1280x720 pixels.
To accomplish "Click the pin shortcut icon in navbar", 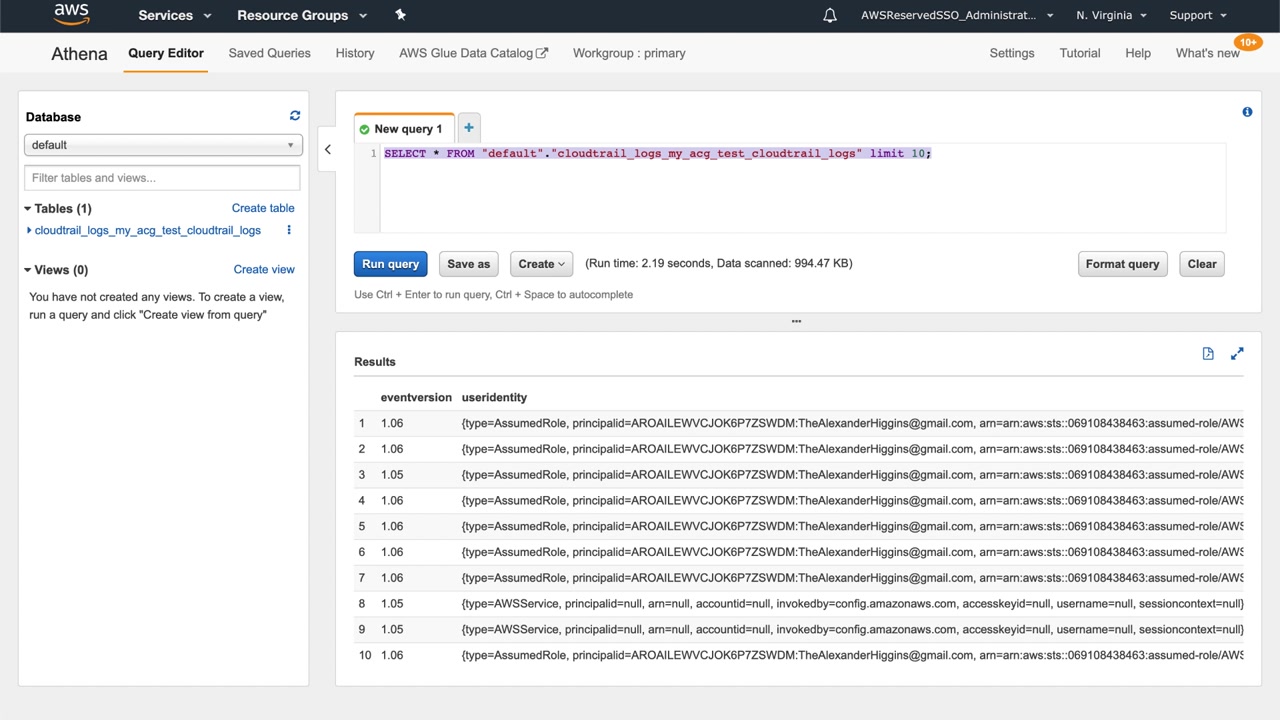I will click(401, 15).
